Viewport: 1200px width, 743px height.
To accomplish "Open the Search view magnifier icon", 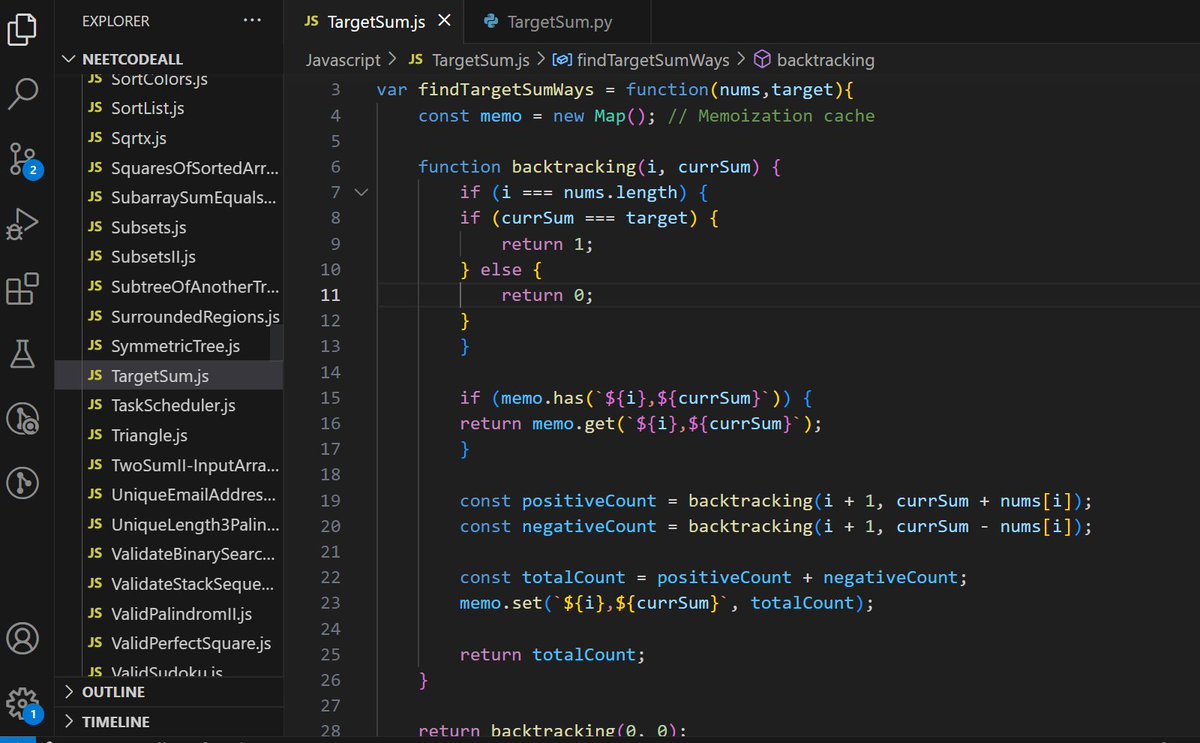I will [22, 94].
